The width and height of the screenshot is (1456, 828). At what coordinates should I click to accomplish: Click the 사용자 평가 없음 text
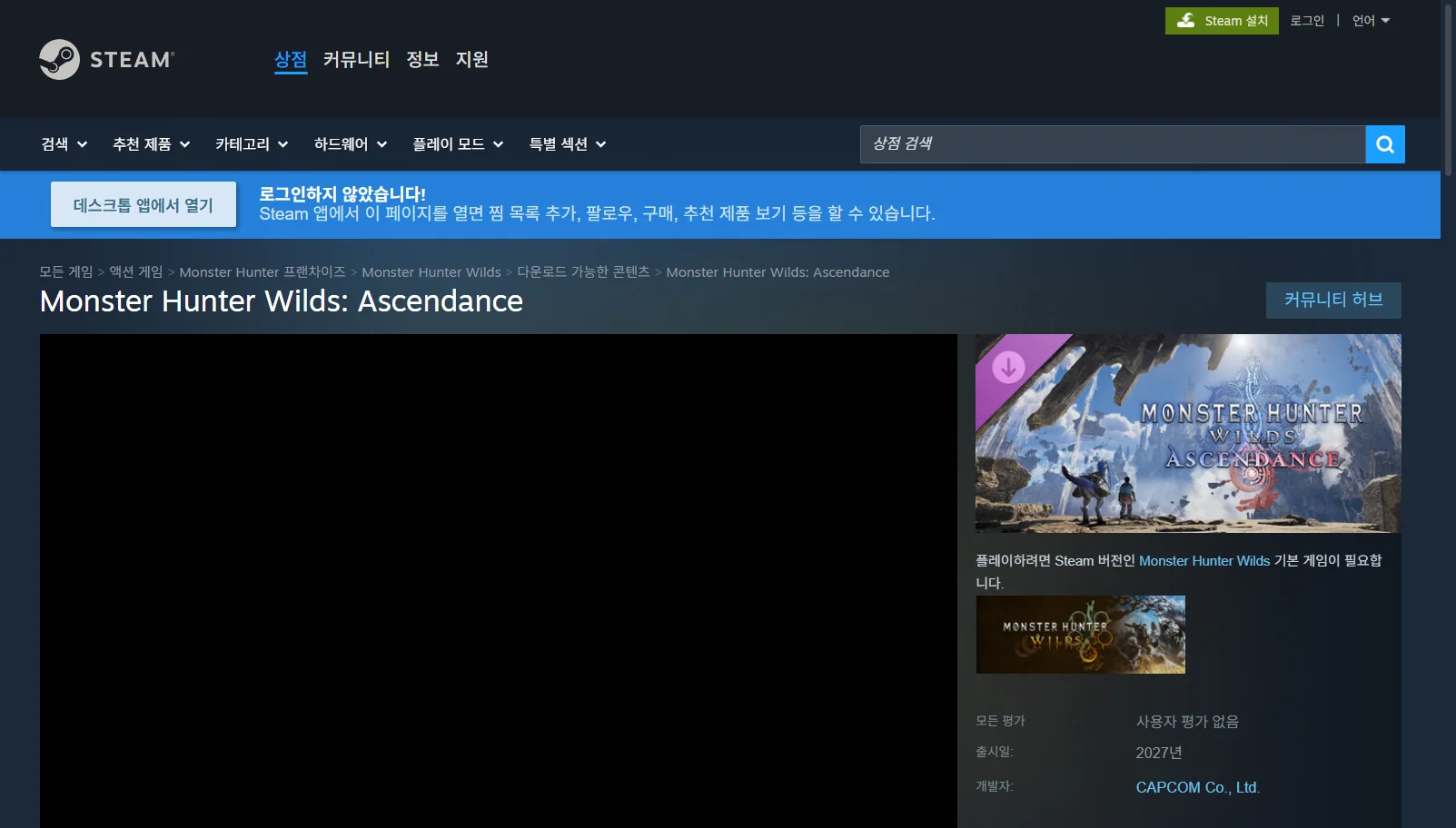(x=1187, y=722)
